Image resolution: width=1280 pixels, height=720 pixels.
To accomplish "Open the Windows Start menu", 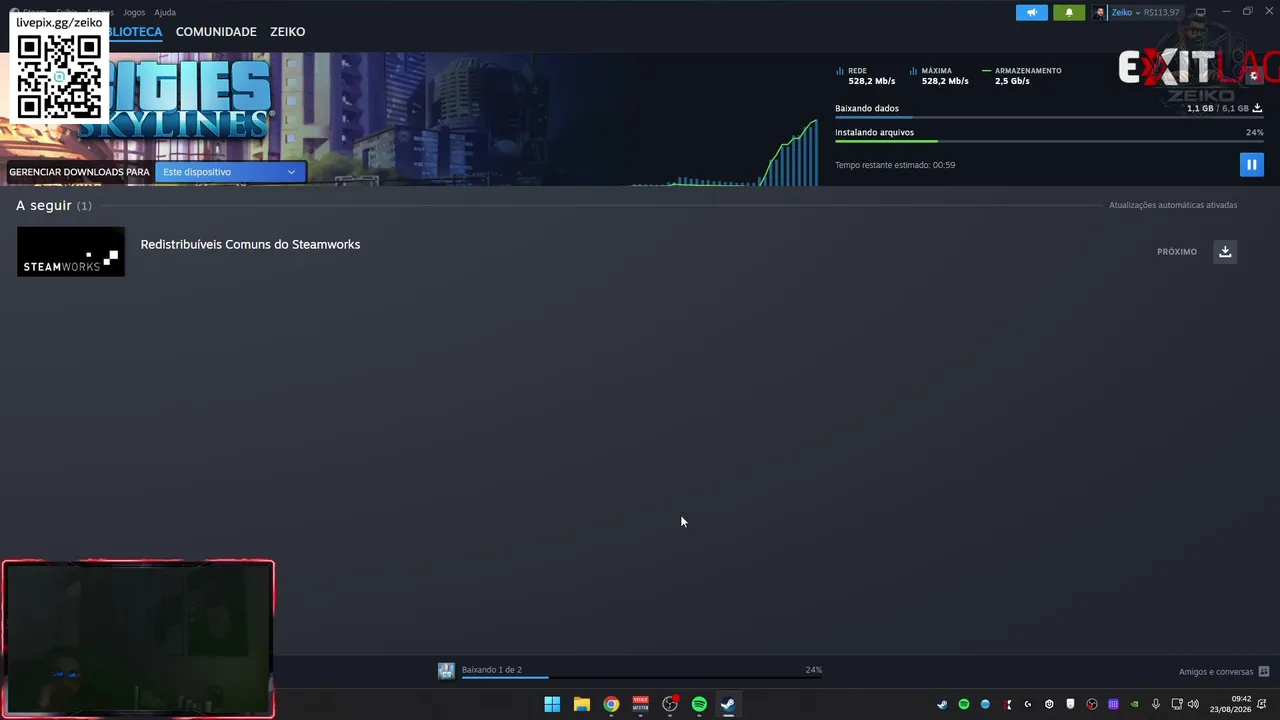I will coord(552,704).
